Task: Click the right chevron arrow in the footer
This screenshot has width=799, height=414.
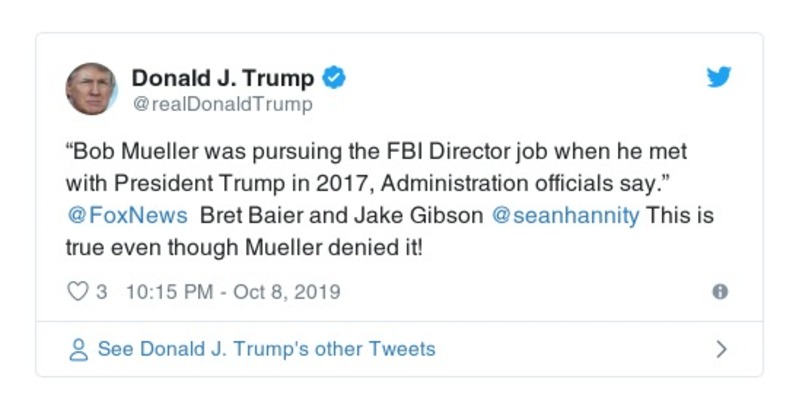Action: 721,350
